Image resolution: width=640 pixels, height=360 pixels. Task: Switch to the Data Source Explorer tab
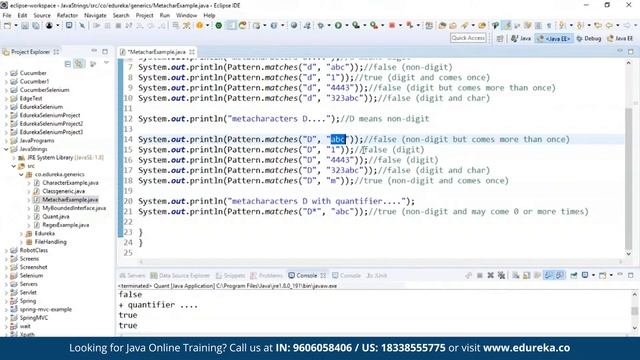[180, 276]
